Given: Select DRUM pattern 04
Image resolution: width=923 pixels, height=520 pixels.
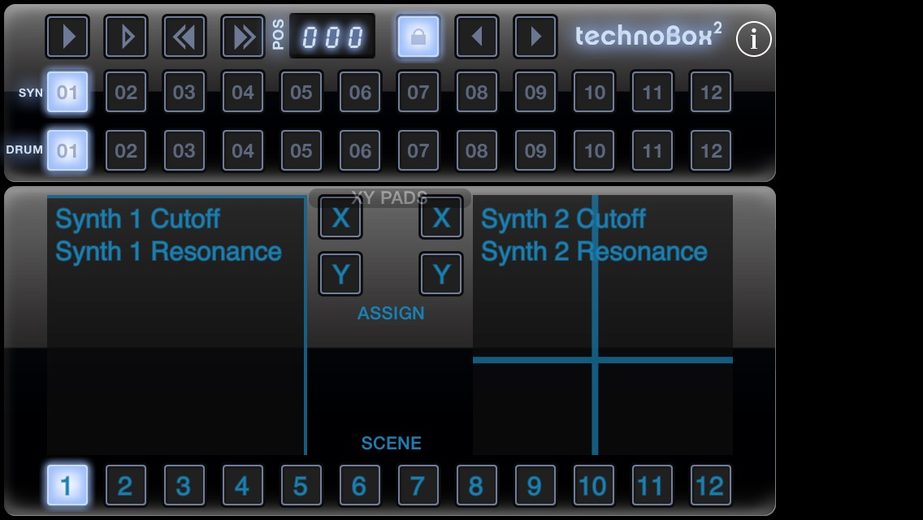Looking at the screenshot, I should tap(243, 151).
